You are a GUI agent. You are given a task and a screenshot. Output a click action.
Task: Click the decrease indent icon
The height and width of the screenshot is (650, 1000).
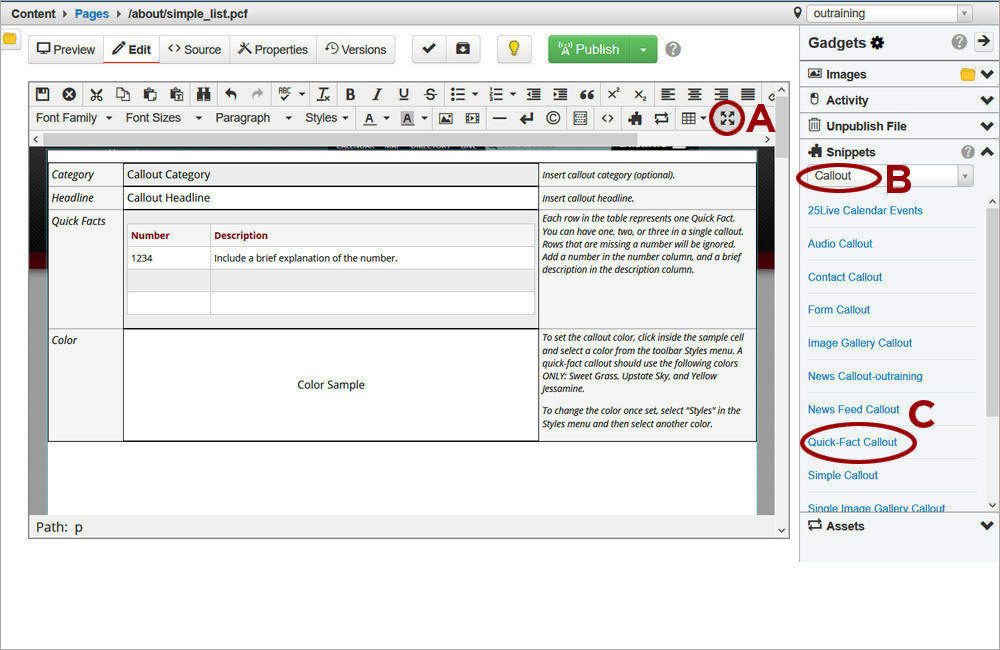[534, 94]
